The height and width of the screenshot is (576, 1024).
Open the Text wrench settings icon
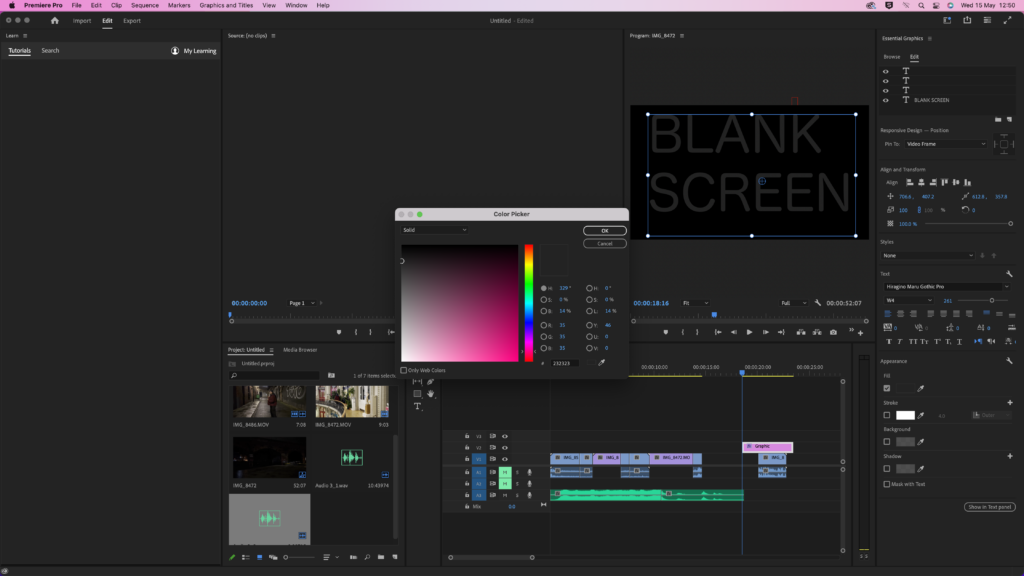[1009, 274]
